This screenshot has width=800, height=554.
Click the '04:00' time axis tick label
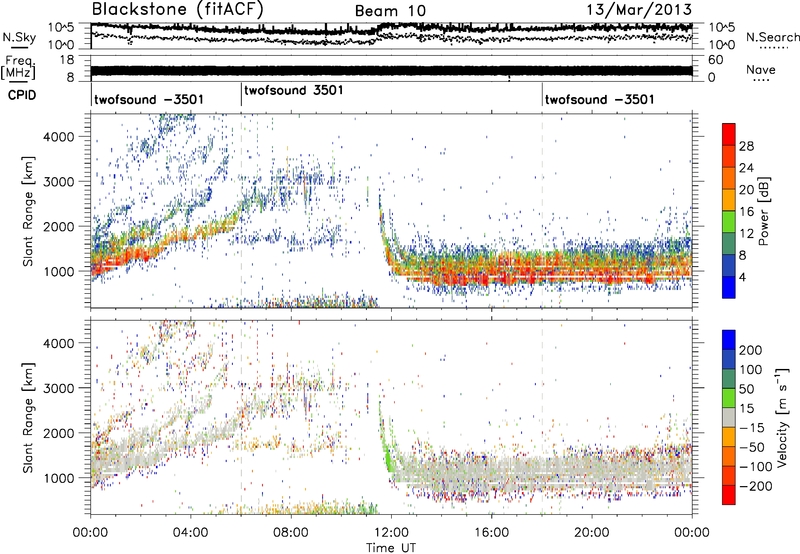click(x=191, y=533)
